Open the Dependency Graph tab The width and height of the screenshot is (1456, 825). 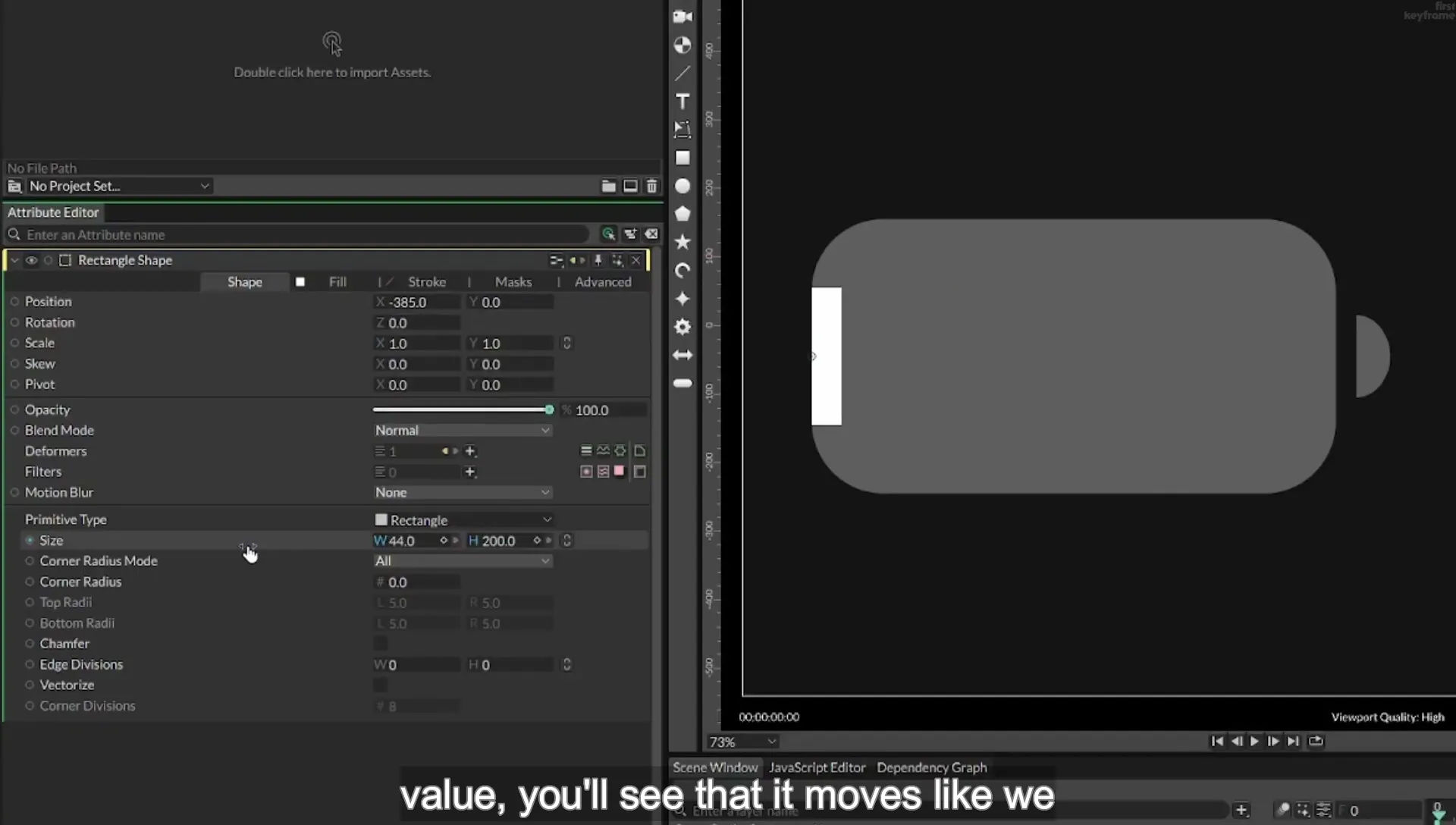[x=932, y=767]
